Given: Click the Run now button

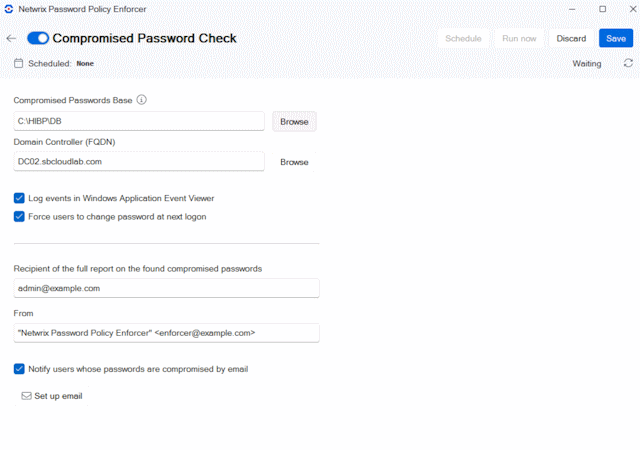Looking at the screenshot, I should [519, 38].
